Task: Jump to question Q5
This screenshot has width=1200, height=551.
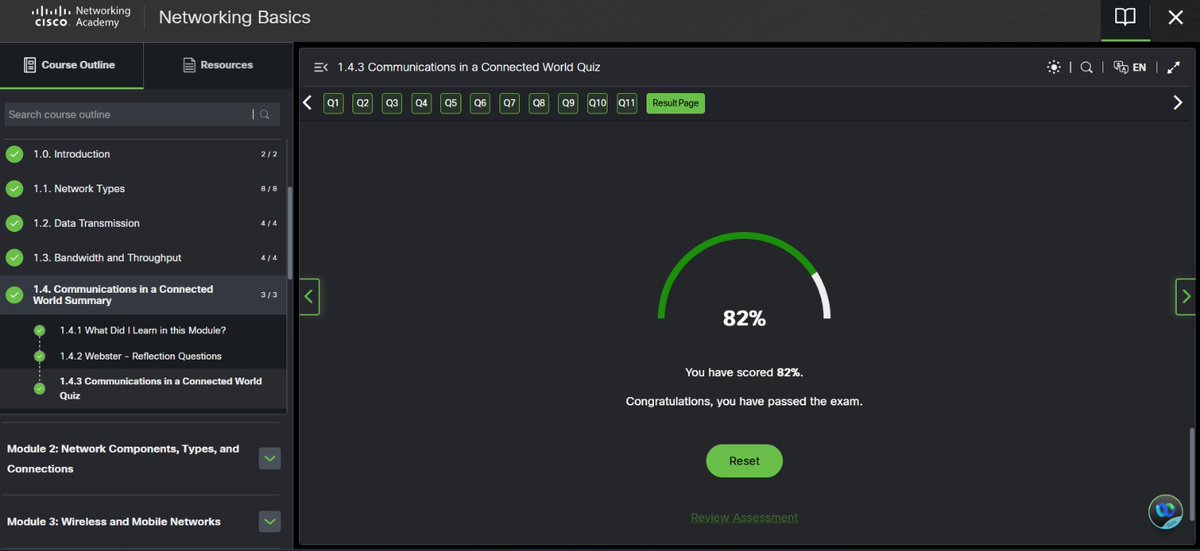Action: pyautogui.click(x=451, y=103)
